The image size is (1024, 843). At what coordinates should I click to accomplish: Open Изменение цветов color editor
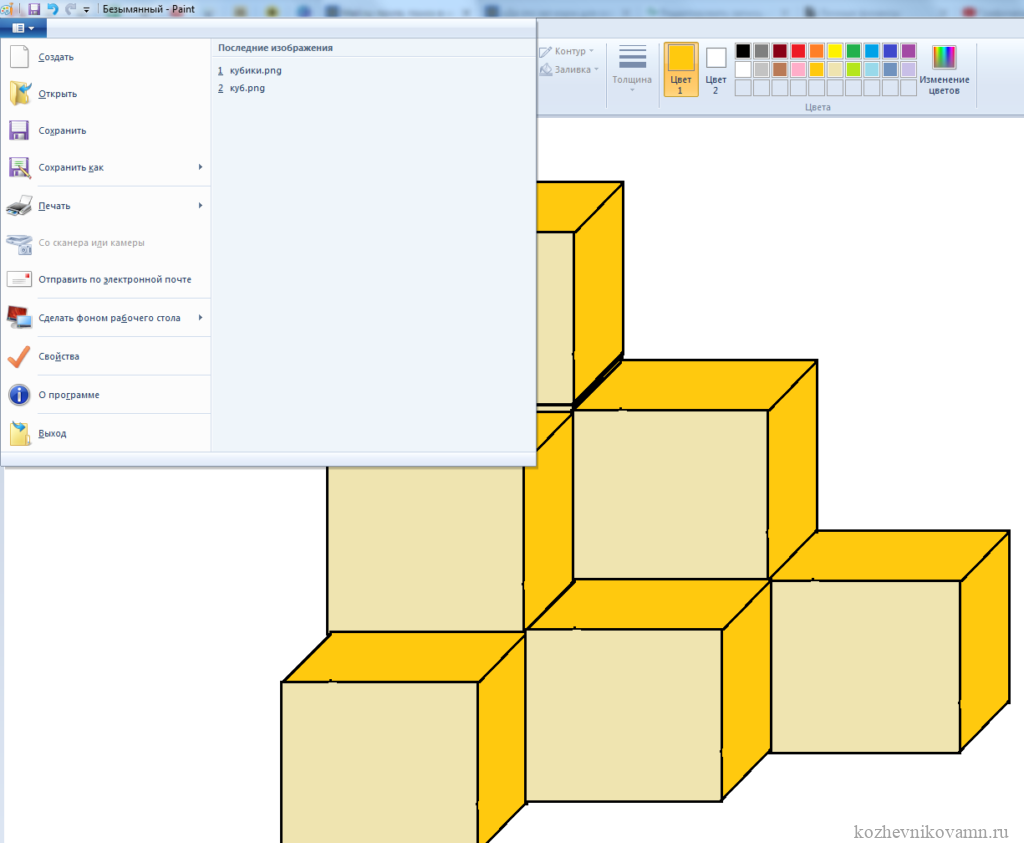944,70
